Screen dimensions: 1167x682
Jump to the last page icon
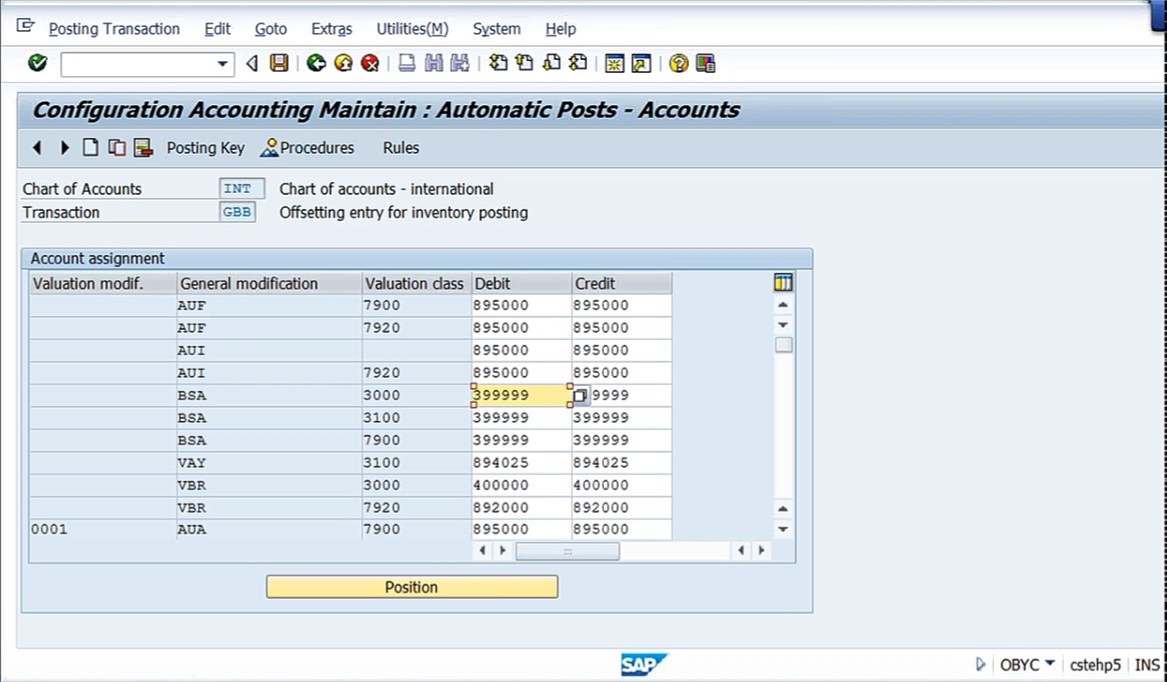pos(578,63)
